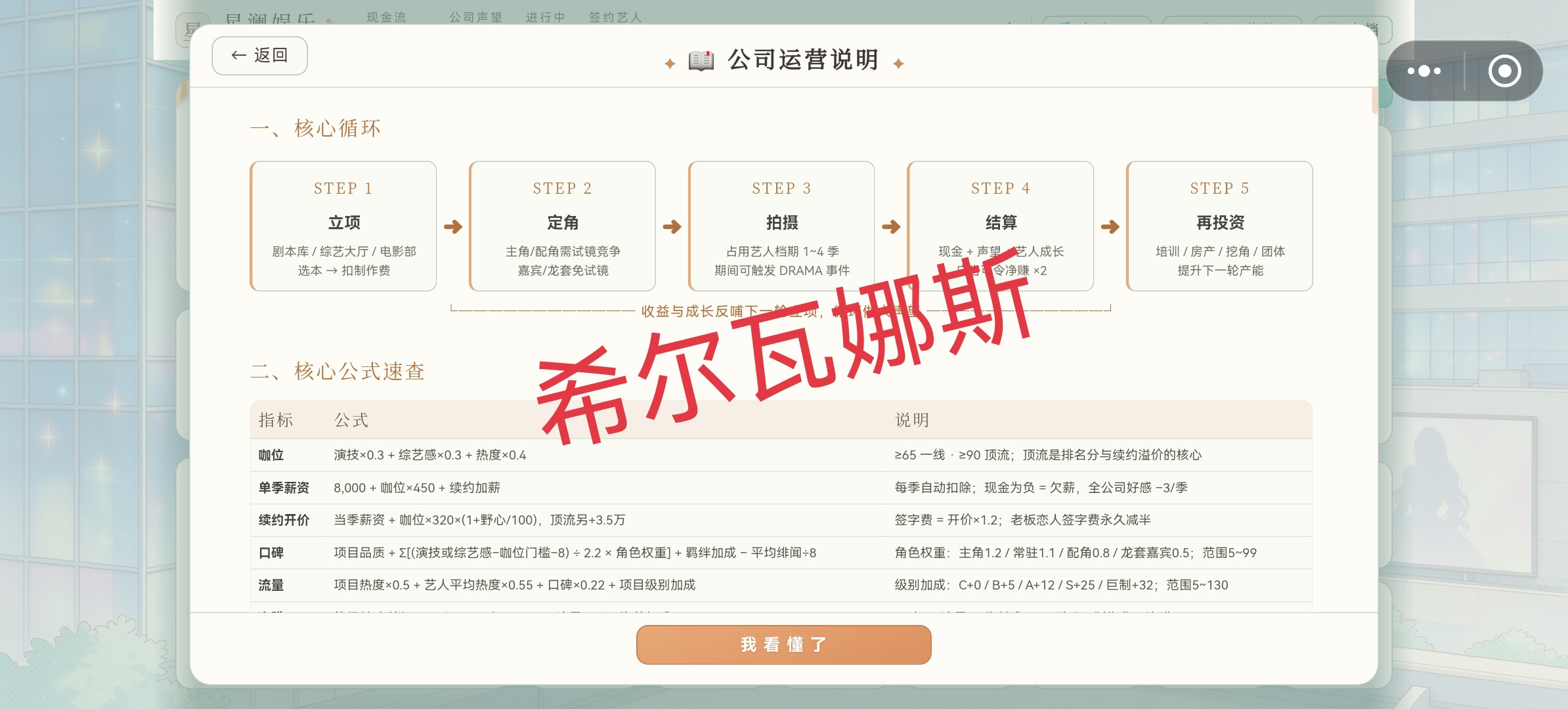Select the STEP 3 拍摄 card
This screenshot has height=709, width=1568.
(781, 226)
